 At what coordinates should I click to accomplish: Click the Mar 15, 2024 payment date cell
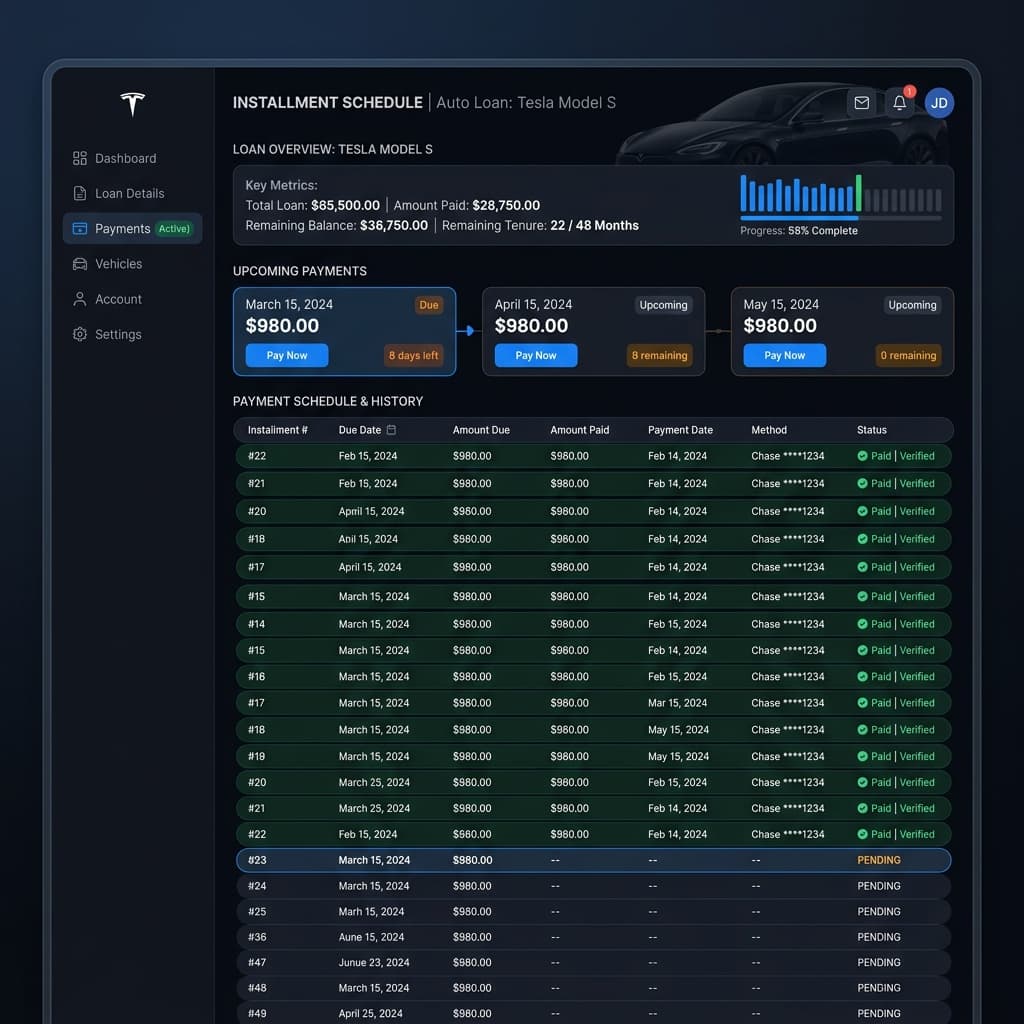click(x=677, y=703)
